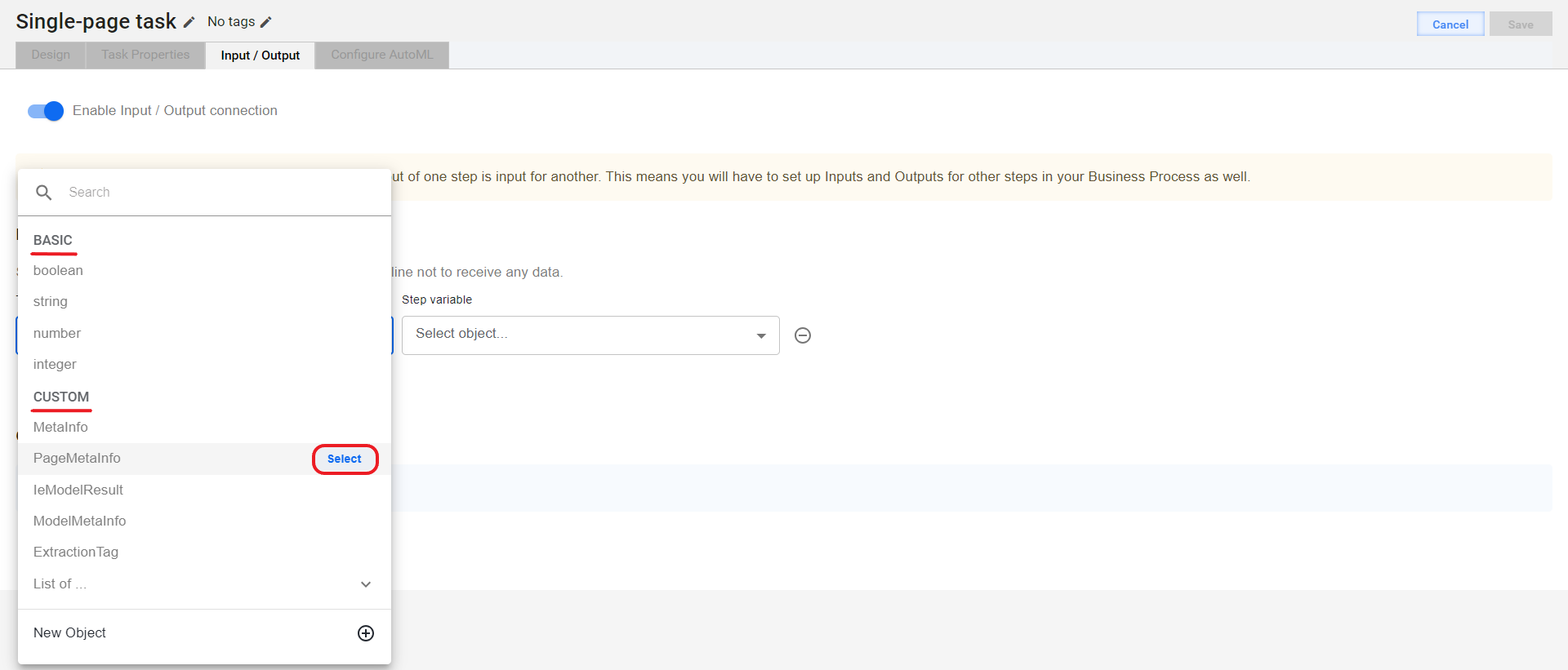Choose the integer type

click(204, 365)
